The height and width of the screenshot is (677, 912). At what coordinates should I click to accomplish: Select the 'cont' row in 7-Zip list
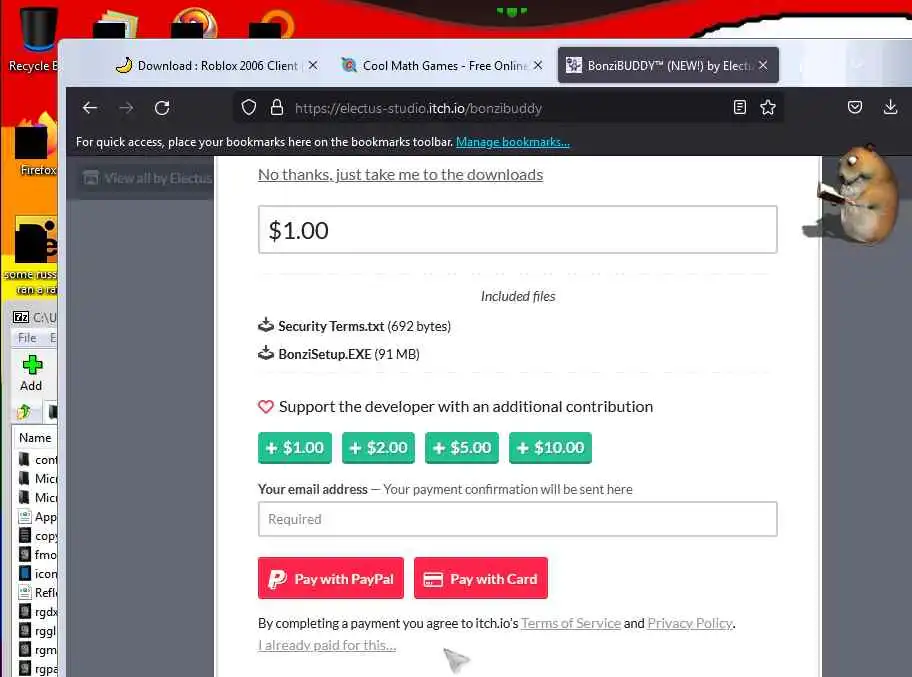click(37, 459)
